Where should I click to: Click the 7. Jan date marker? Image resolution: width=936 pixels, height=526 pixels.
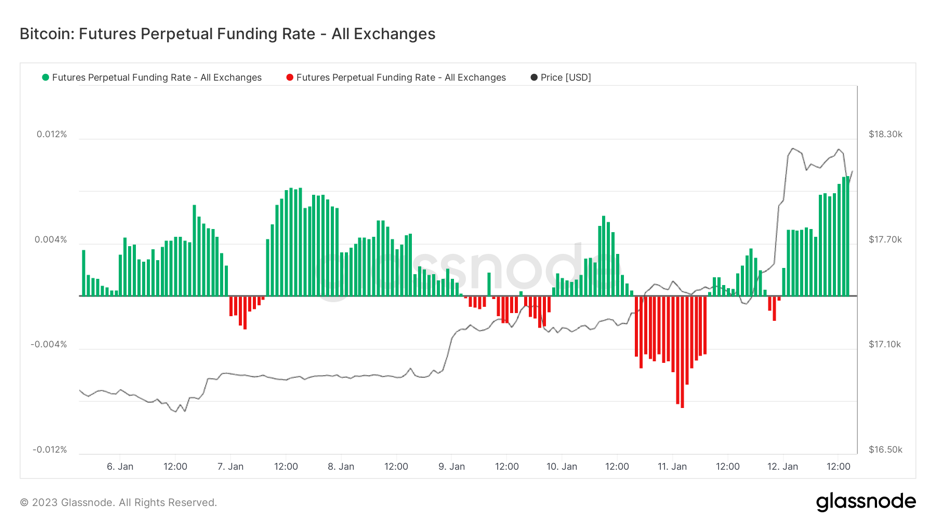click(230, 467)
